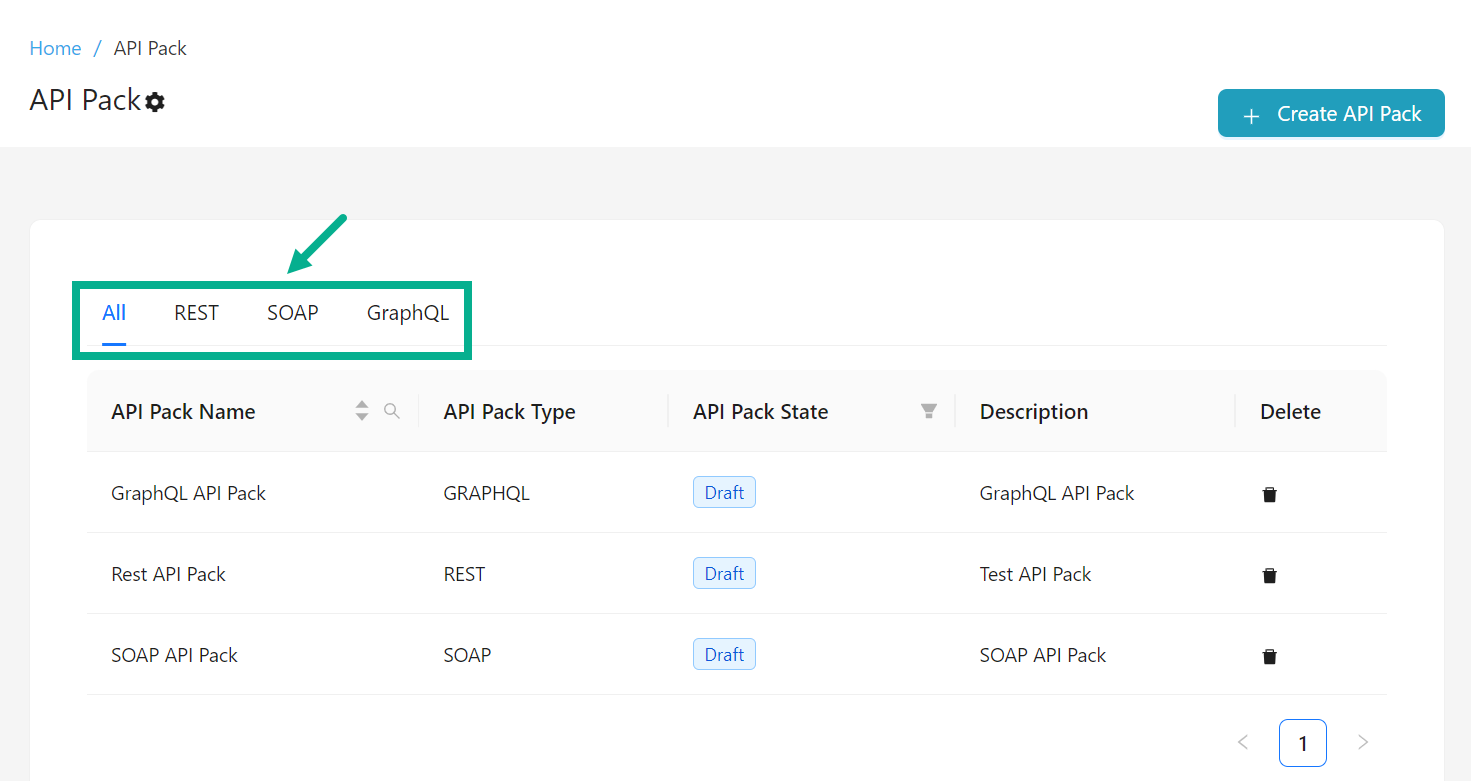Open the Rest API Pack entry

[x=168, y=574]
